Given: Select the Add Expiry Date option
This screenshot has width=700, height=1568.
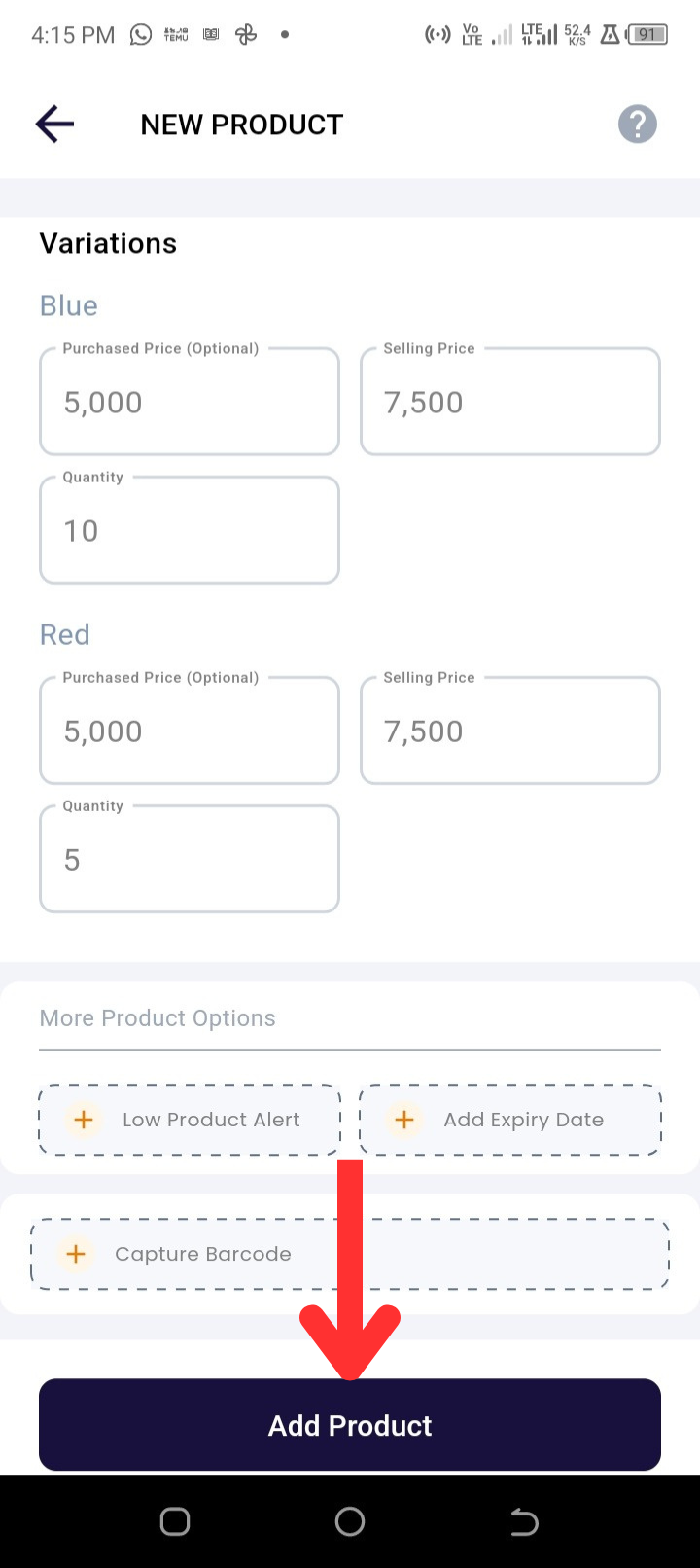Looking at the screenshot, I should click(x=510, y=1120).
